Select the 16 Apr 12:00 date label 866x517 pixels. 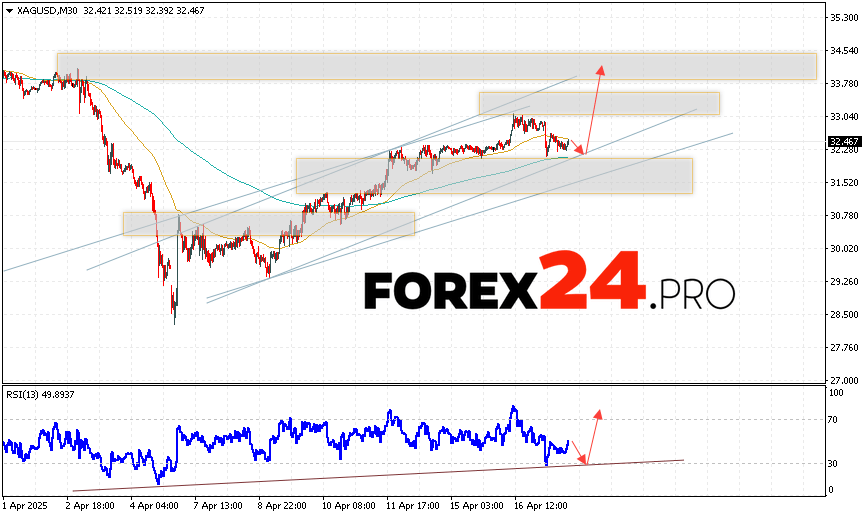click(x=542, y=507)
